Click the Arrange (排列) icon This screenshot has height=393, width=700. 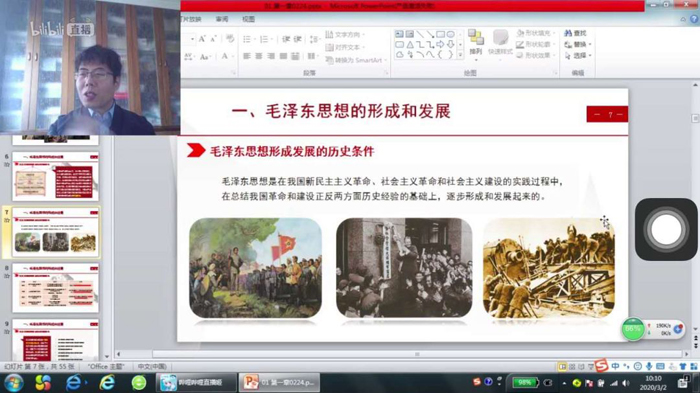[x=476, y=42]
